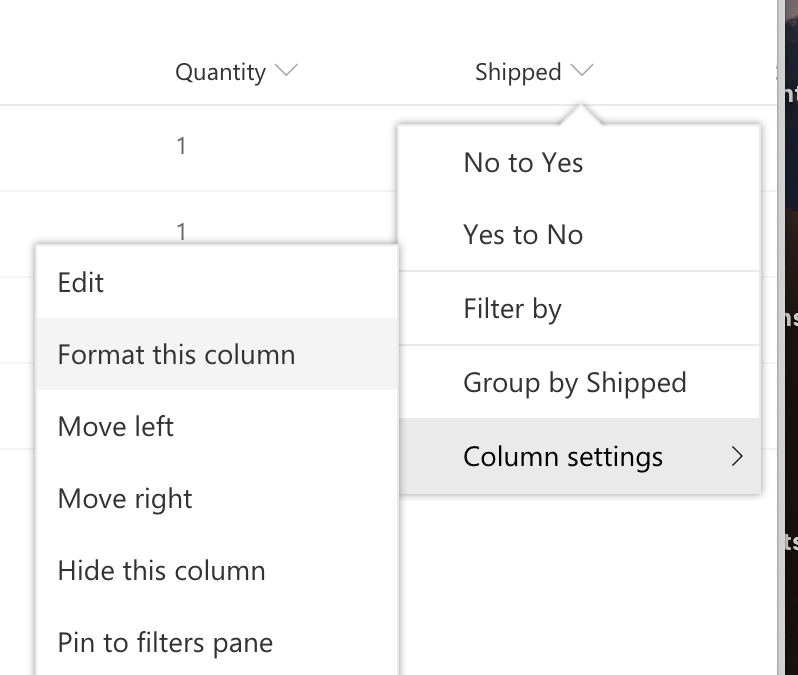
Task: Select first row's Quantity value
Action: coord(181,146)
